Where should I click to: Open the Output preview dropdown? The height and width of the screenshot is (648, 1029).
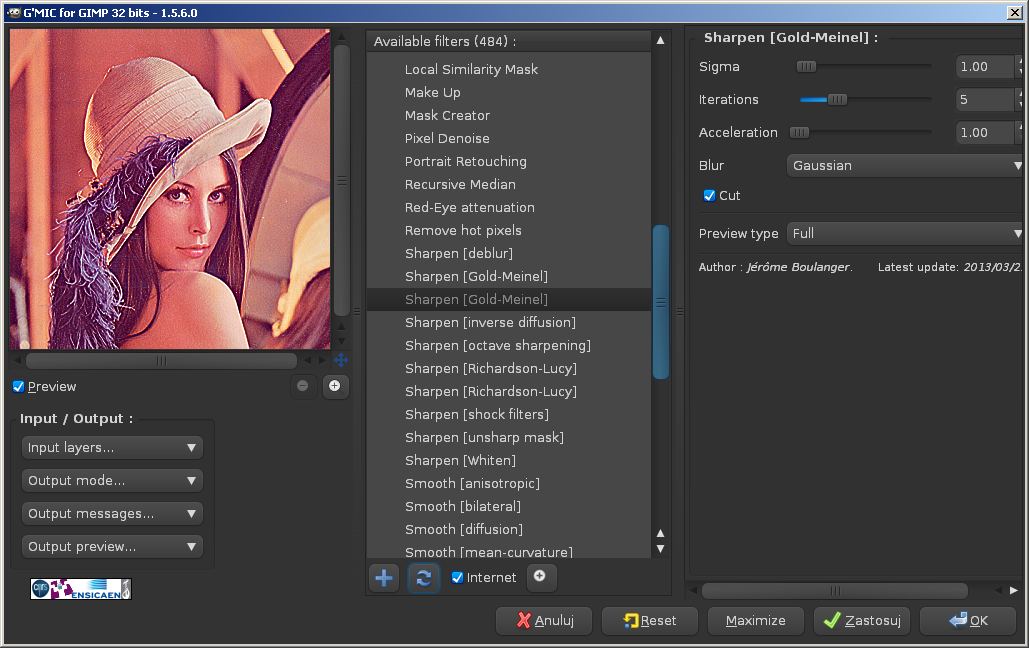[112, 546]
